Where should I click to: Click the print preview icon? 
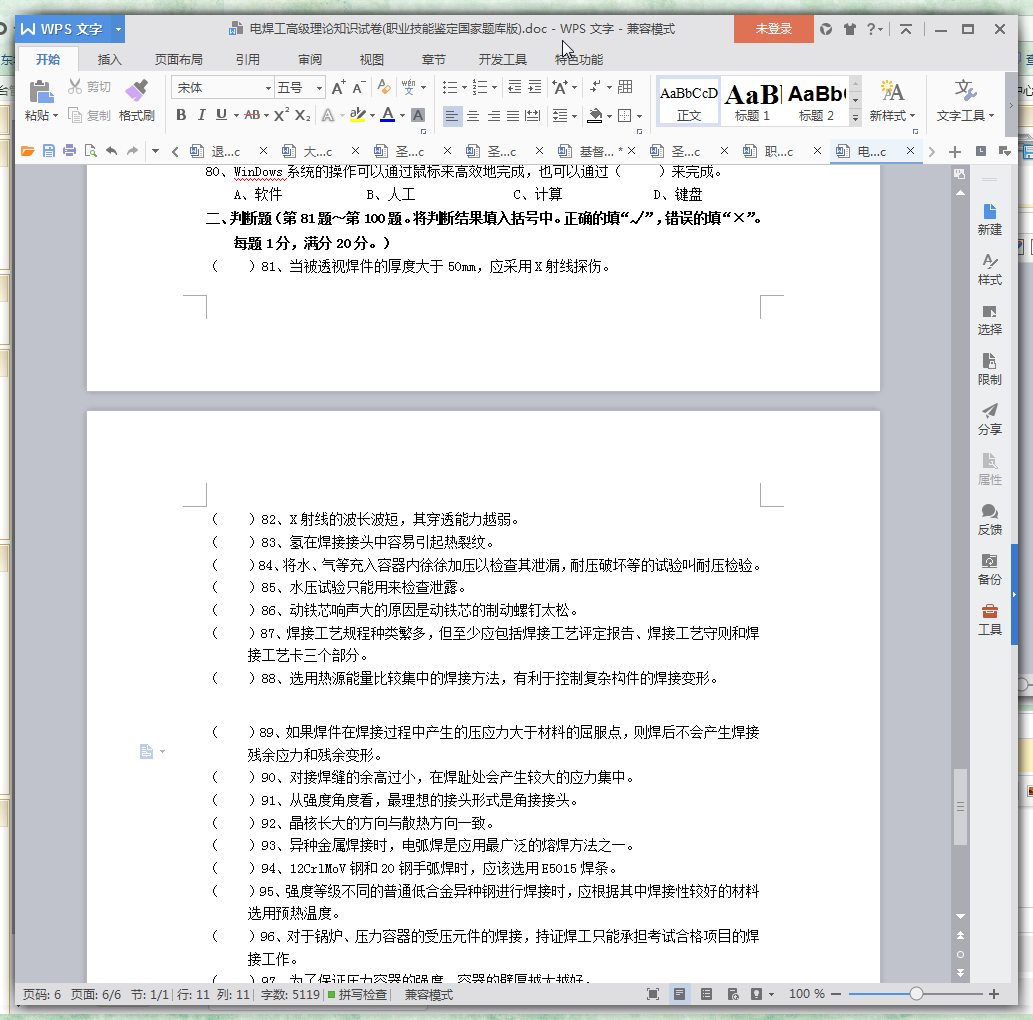pos(91,151)
